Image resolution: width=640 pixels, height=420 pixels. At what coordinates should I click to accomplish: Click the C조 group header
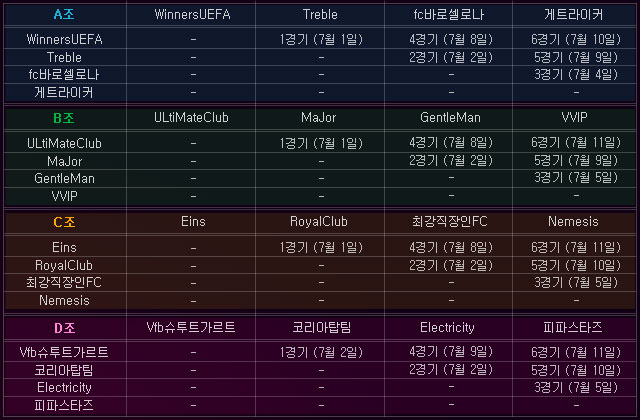[64, 221]
